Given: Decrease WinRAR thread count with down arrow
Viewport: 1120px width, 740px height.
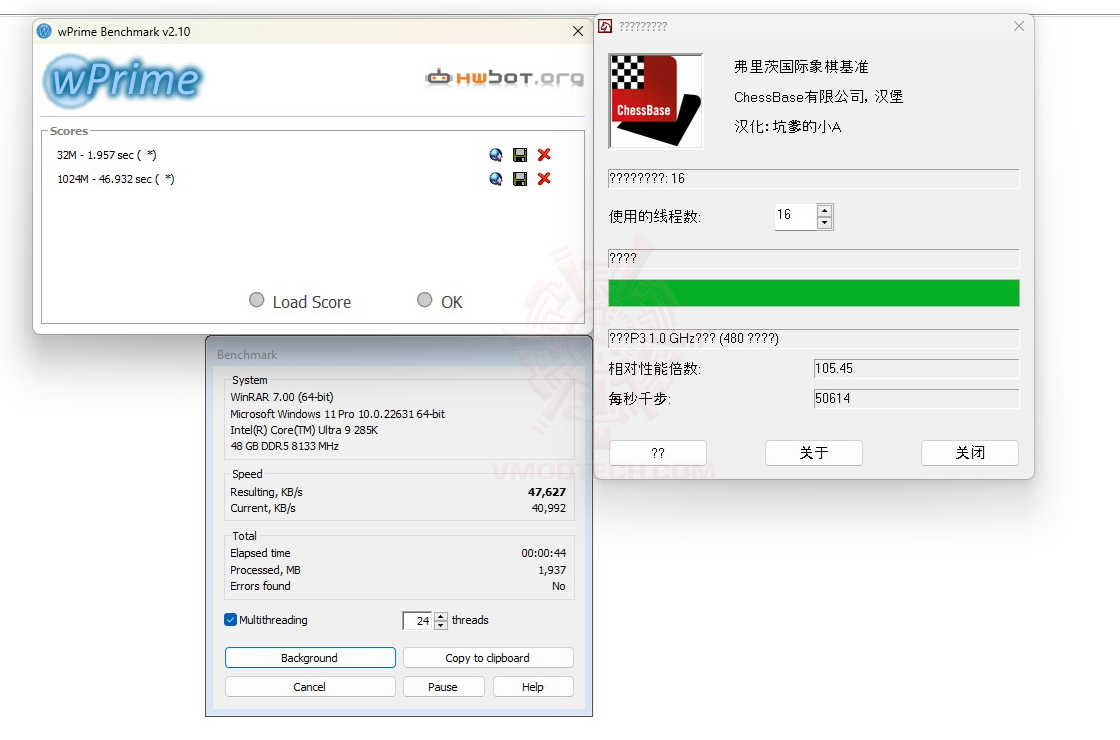Looking at the screenshot, I should tap(441, 625).
